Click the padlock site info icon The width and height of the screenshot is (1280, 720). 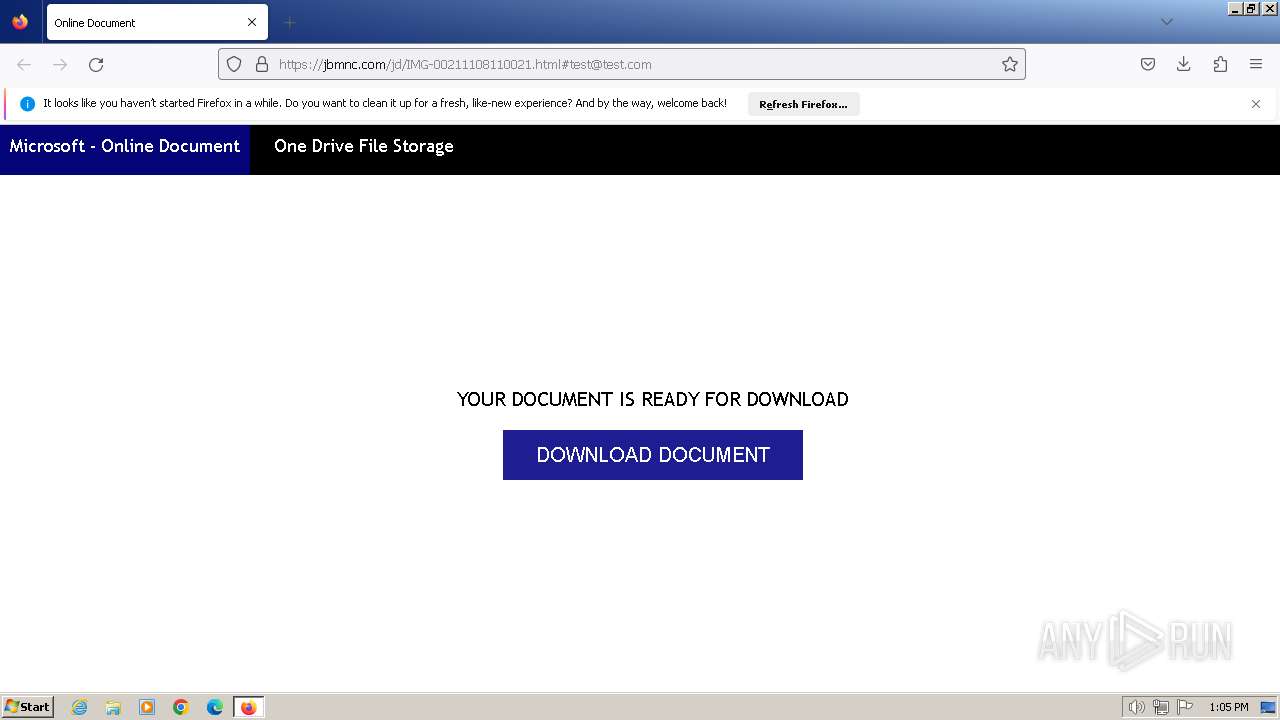(x=262, y=64)
